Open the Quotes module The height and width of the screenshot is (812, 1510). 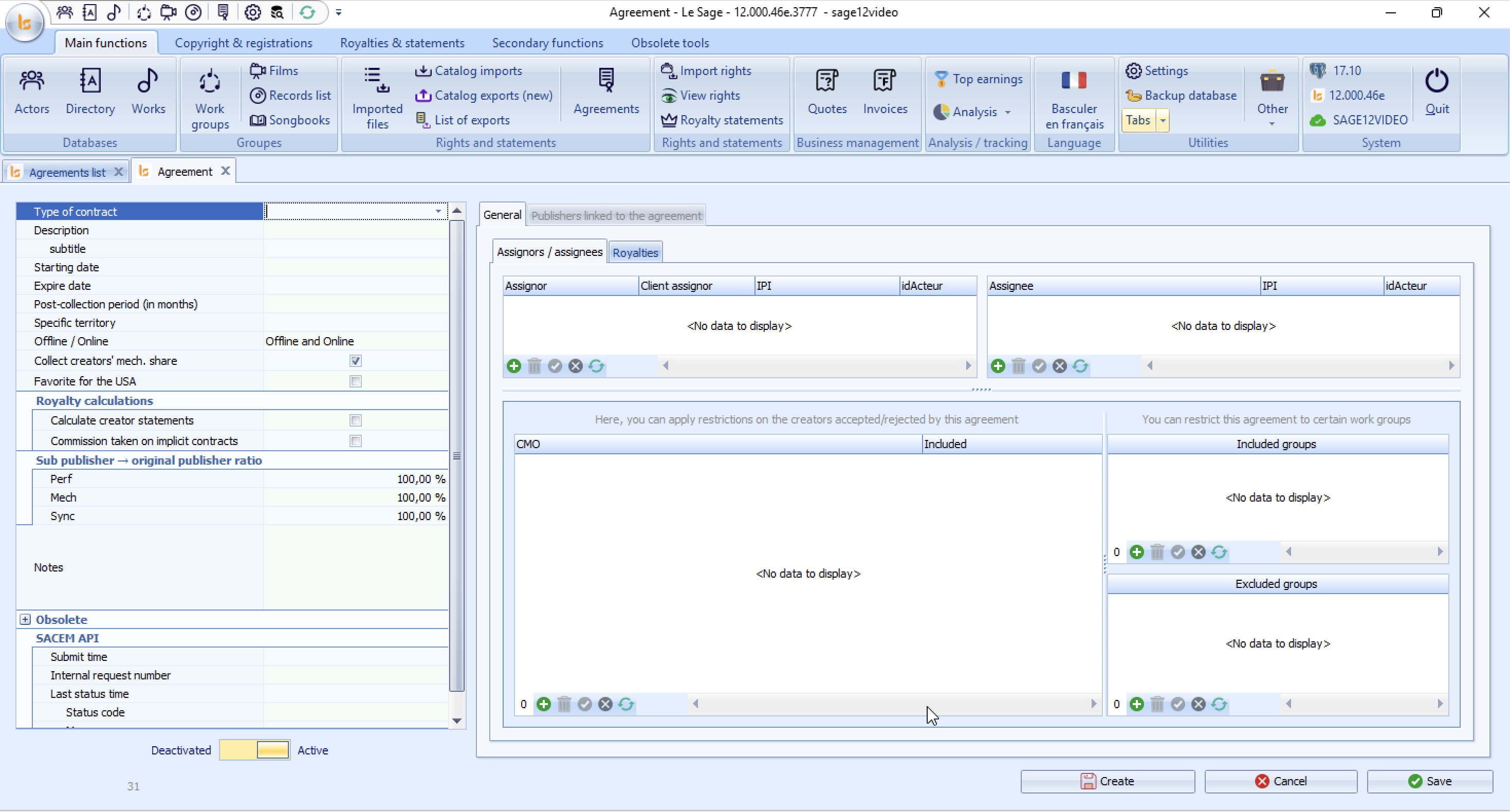[x=826, y=92]
